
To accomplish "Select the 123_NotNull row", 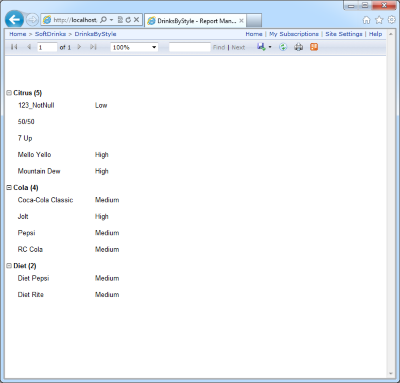I will pyautogui.click(x=36, y=105).
